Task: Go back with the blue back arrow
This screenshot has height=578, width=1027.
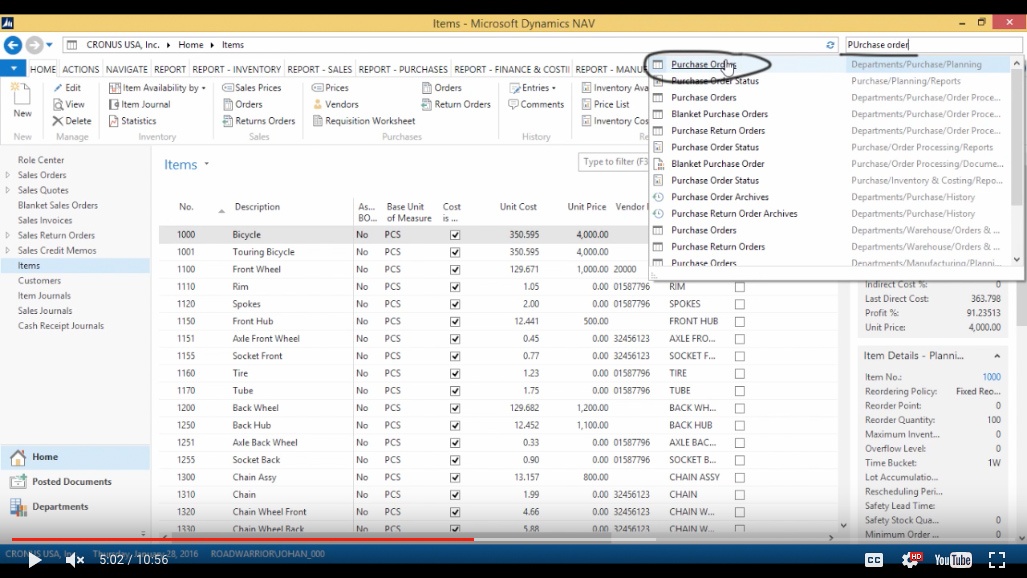Action: point(12,45)
